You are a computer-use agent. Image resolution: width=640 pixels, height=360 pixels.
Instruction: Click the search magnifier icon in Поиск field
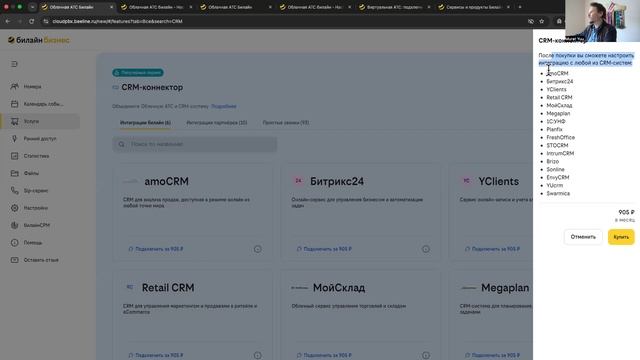121,144
